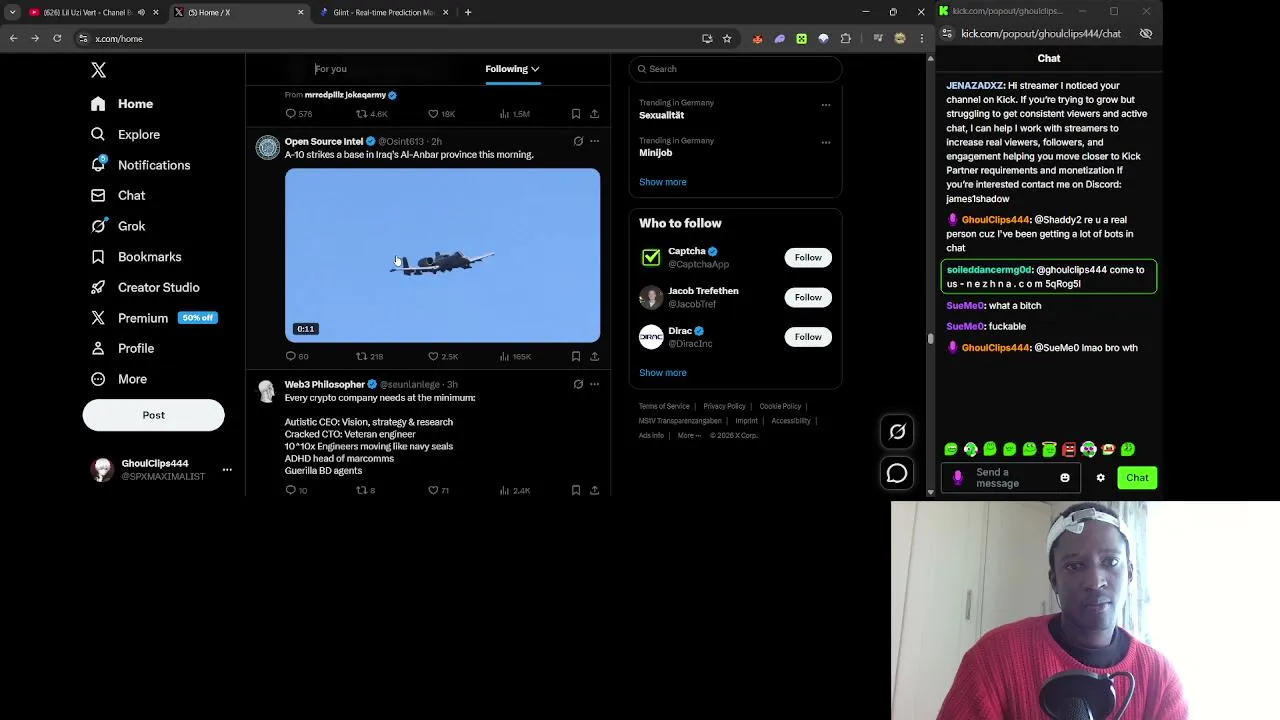Bookmark this page with the star icon

pyautogui.click(x=727, y=38)
